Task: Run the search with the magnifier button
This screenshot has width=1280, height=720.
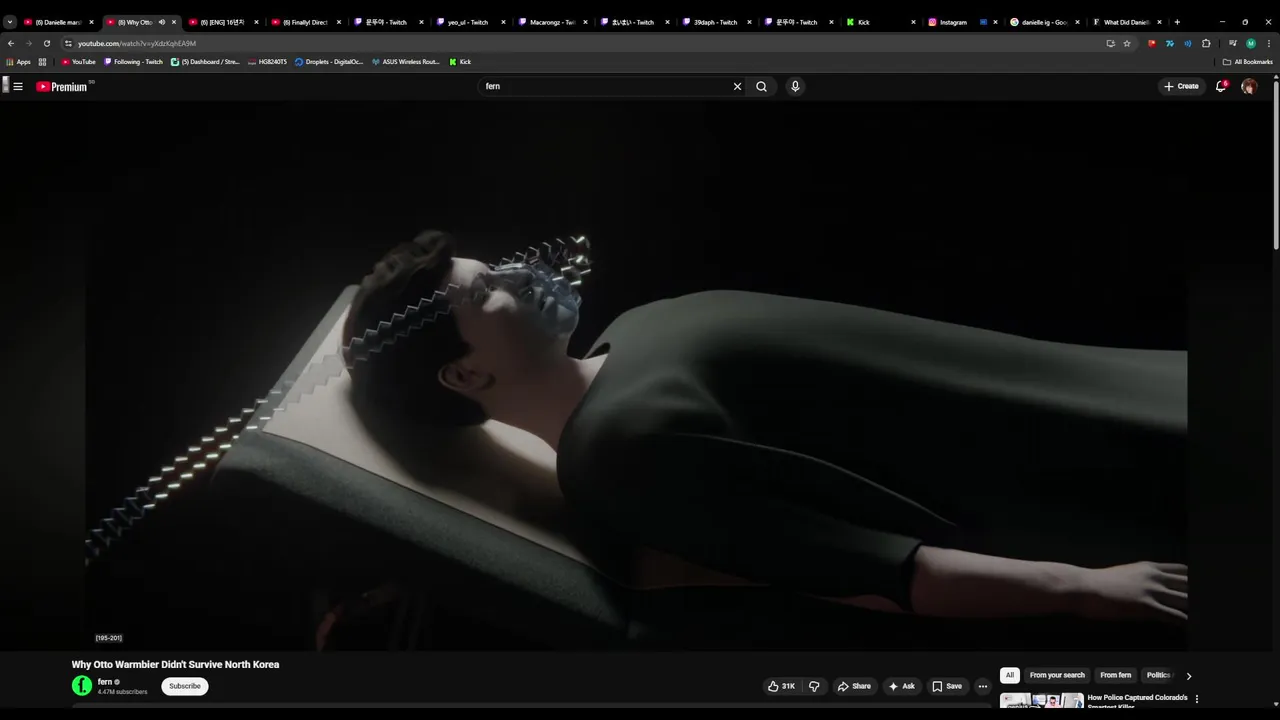Action: pyautogui.click(x=762, y=87)
